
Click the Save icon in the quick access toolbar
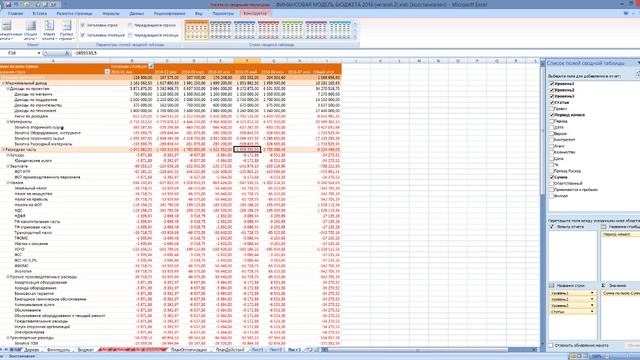click(x=8, y=4)
